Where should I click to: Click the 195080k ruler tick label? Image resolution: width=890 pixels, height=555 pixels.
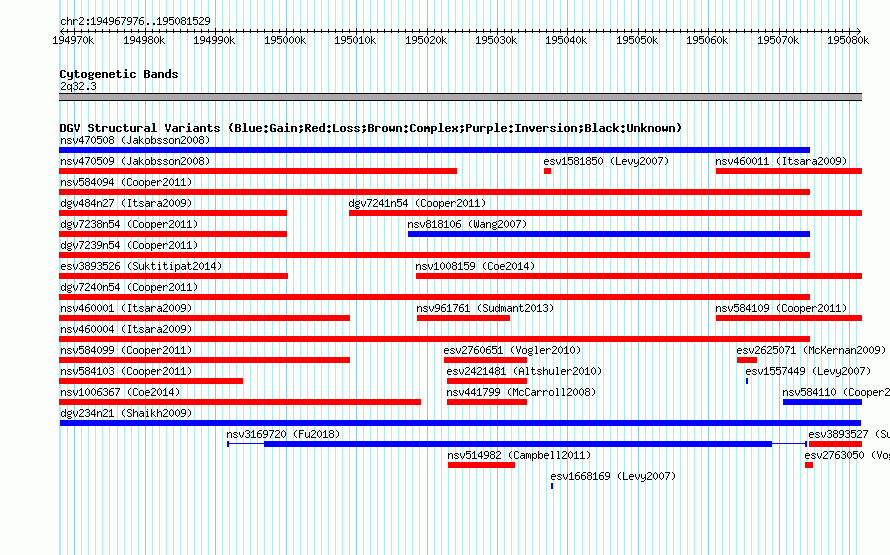pyautogui.click(x=848, y=40)
